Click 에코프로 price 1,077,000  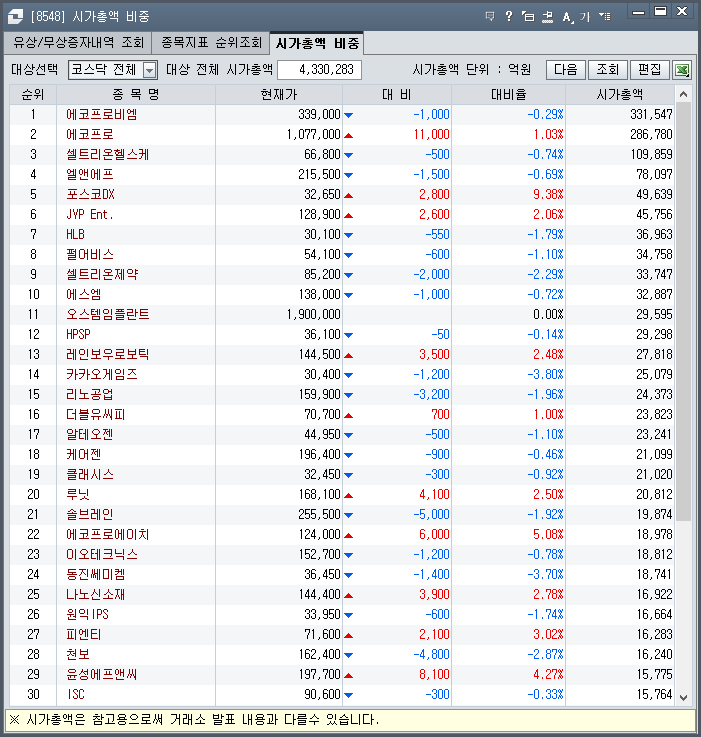tap(313, 134)
